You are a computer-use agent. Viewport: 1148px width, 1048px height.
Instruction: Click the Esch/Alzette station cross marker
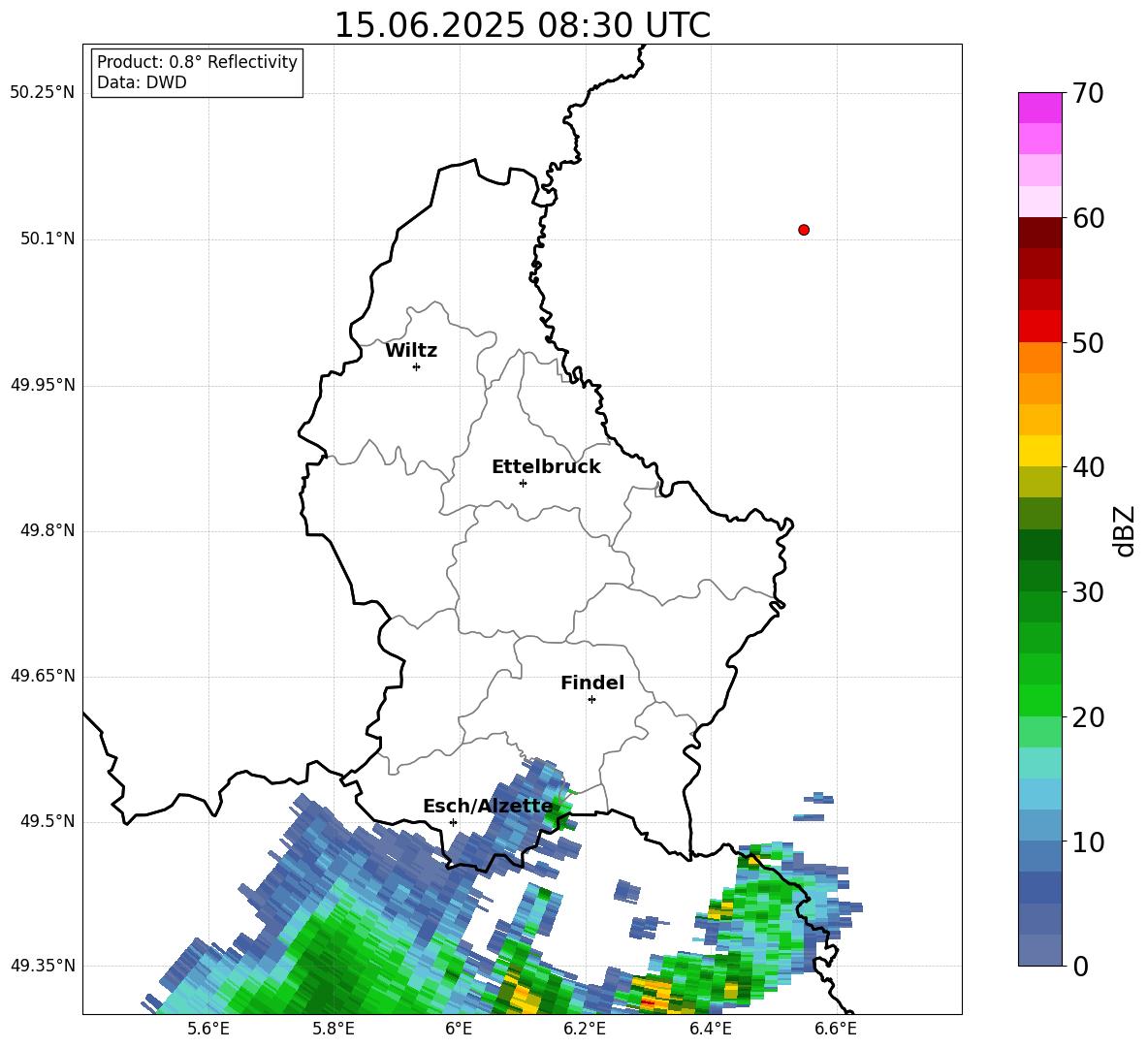point(453,822)
